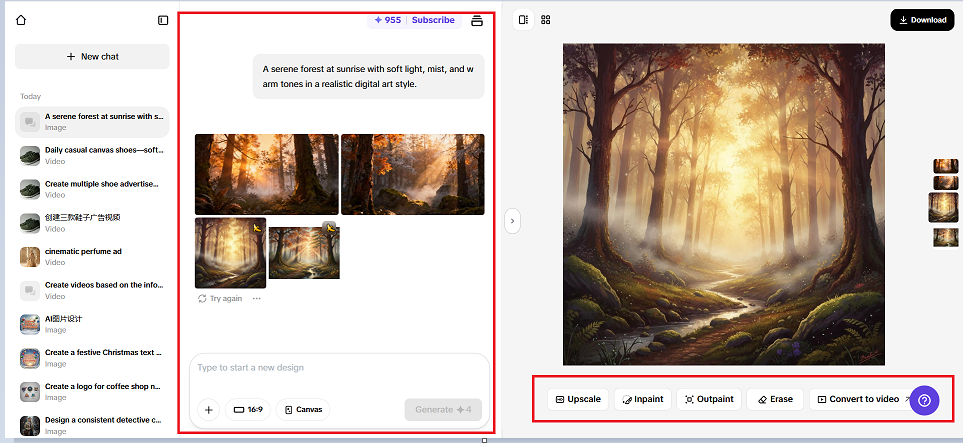Select the Canvas option
Screen dimensions: 963x443
pyautogui.click(x=302, y=409)
